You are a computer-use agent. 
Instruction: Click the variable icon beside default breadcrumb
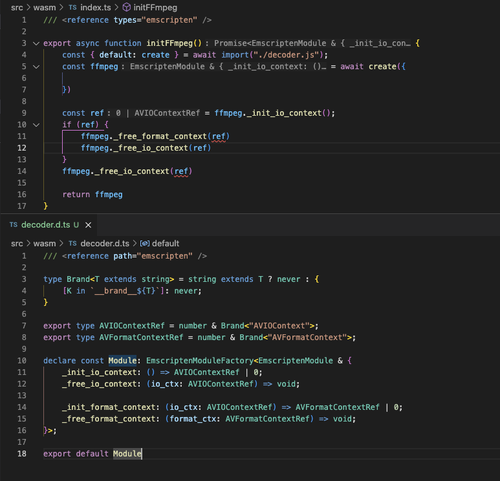click(x=144, y=244)
